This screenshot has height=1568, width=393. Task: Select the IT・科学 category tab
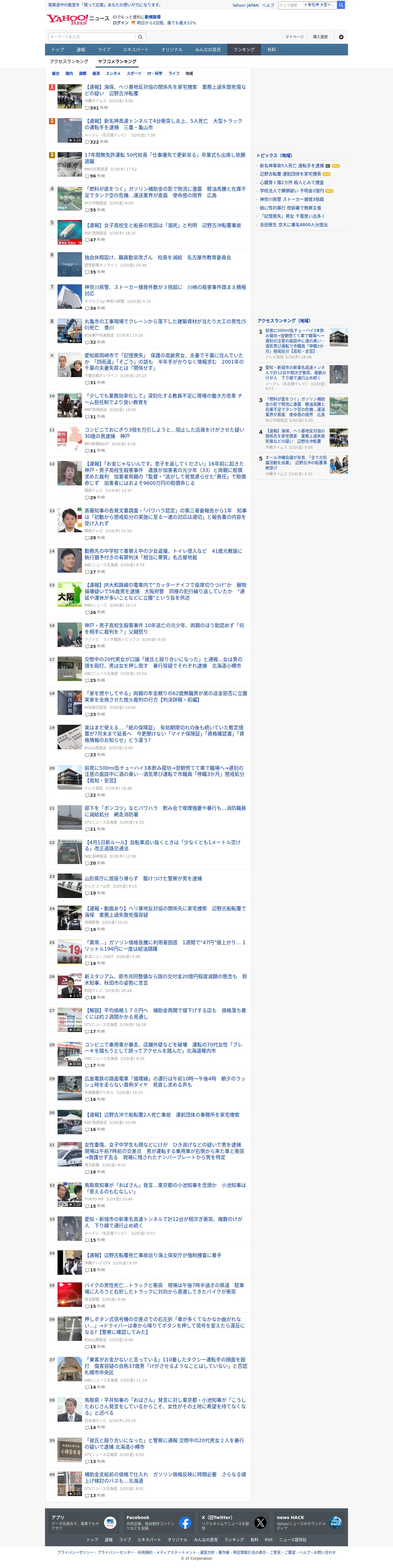click(x=155, y=73)
